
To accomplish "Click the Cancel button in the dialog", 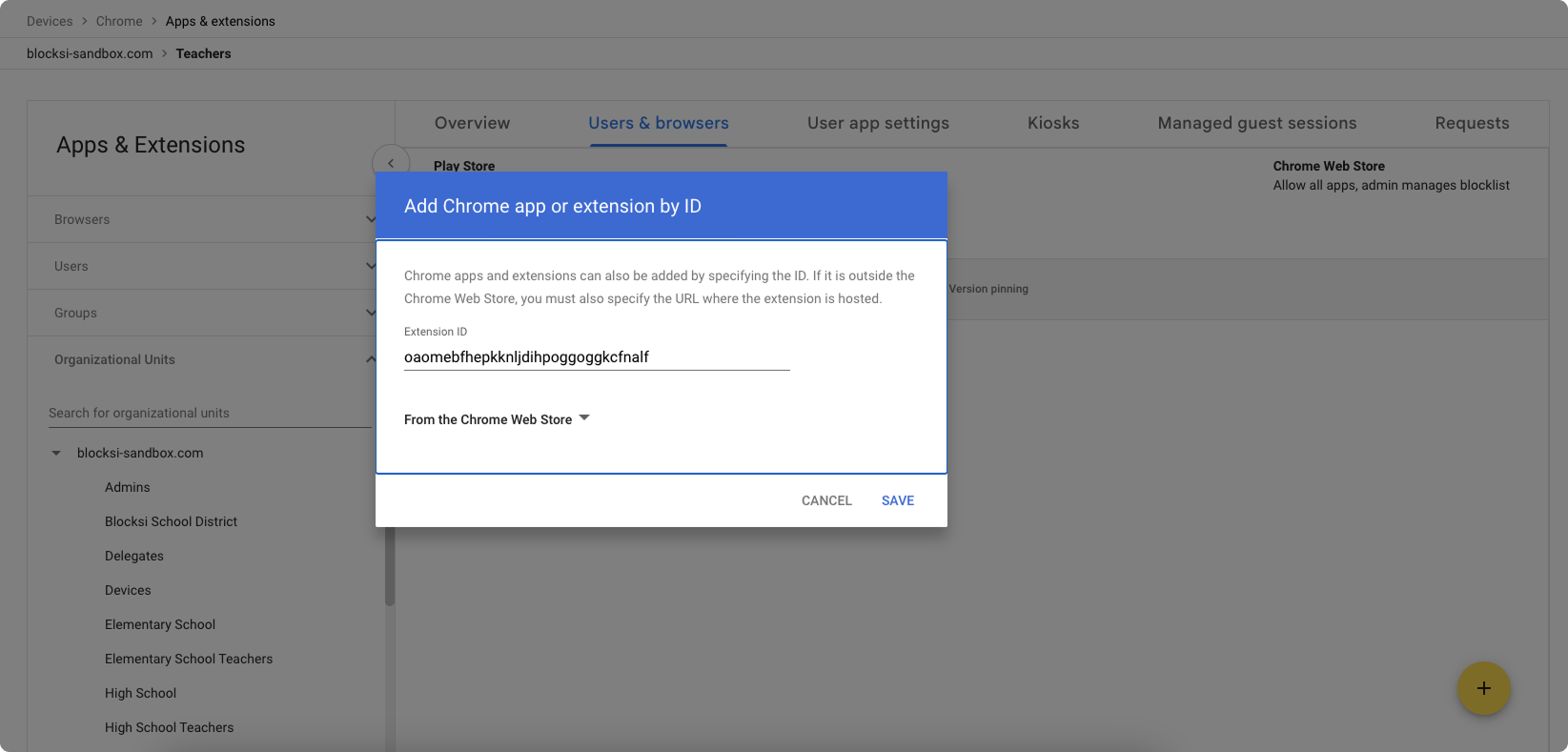I will [826, 500].
